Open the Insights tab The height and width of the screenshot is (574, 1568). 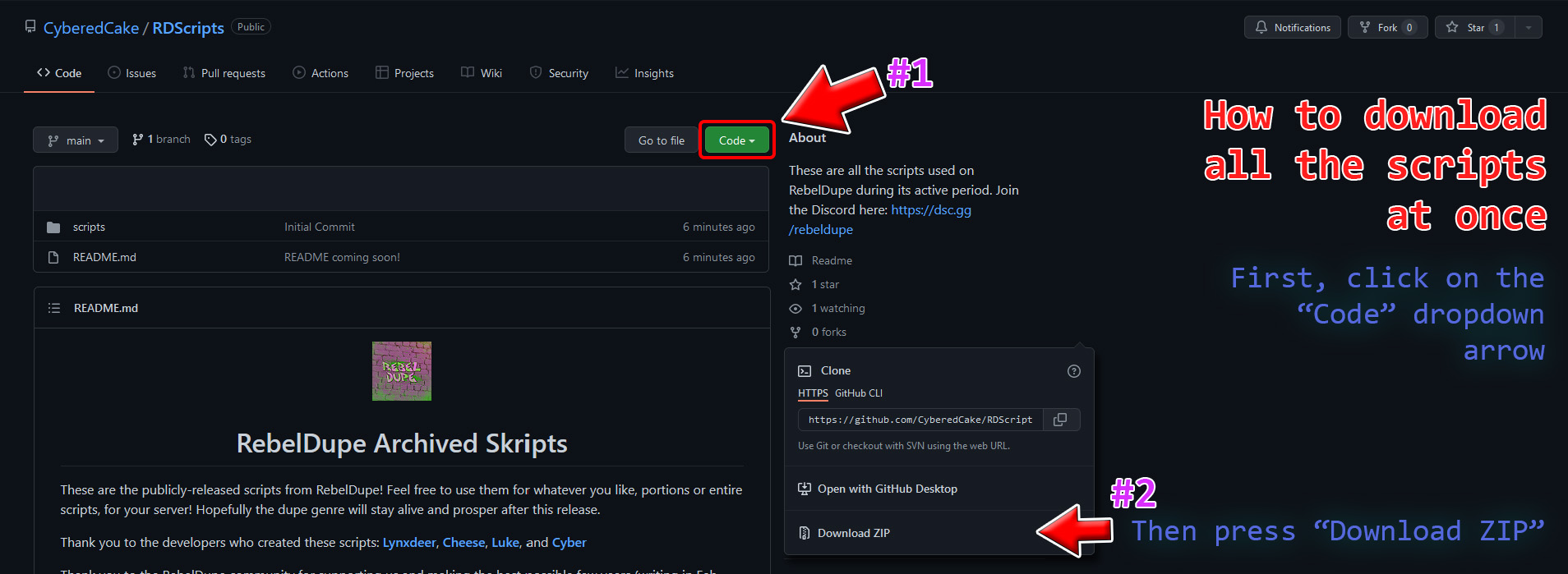click(x=644, y=73)
